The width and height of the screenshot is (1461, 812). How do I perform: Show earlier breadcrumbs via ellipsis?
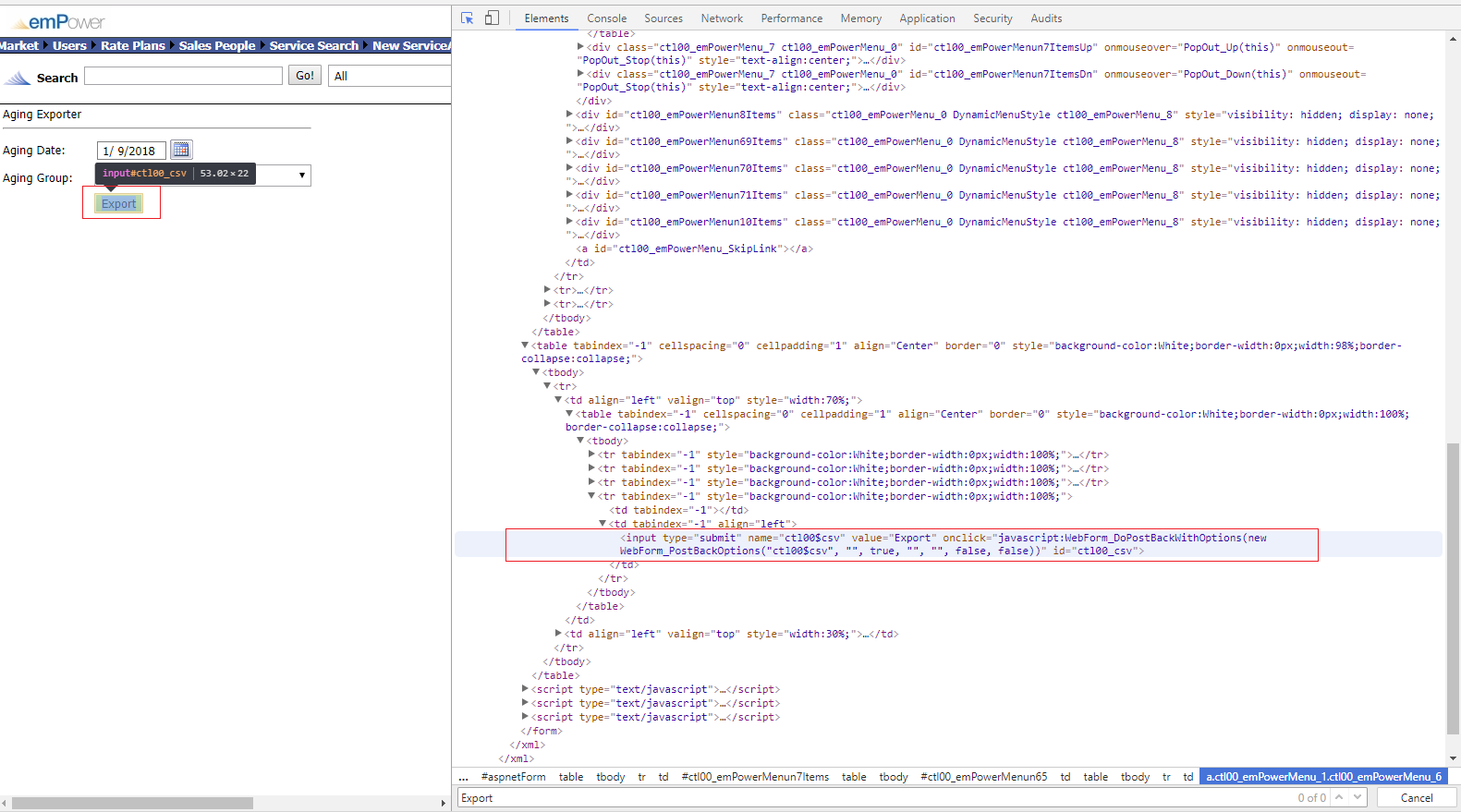(x=464, y=777)
